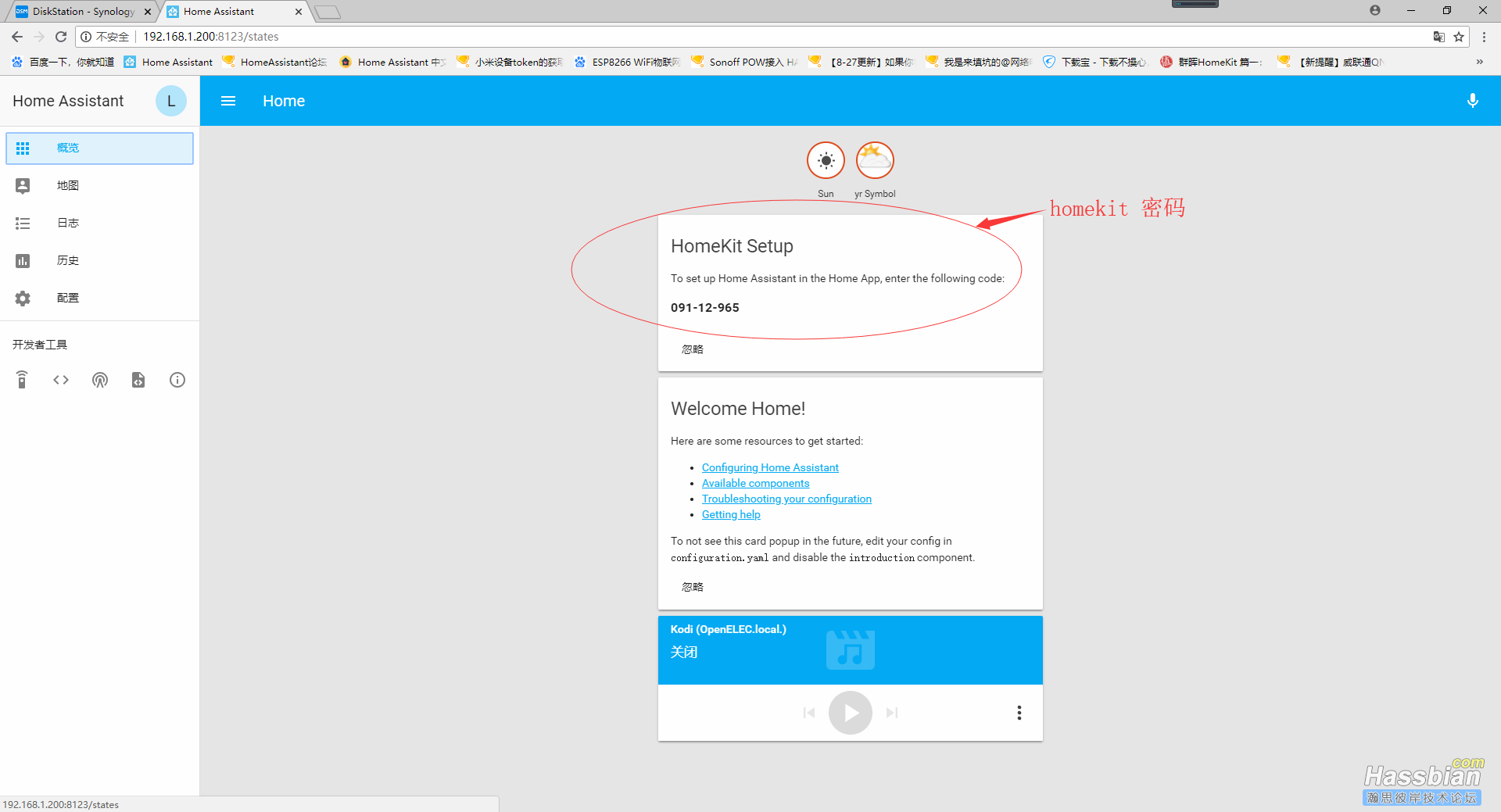This screenshot has width=1501, height=812.
Task: Open Home Assistant bookmark in bookmarks bar
Action: [x=168, y=62]
